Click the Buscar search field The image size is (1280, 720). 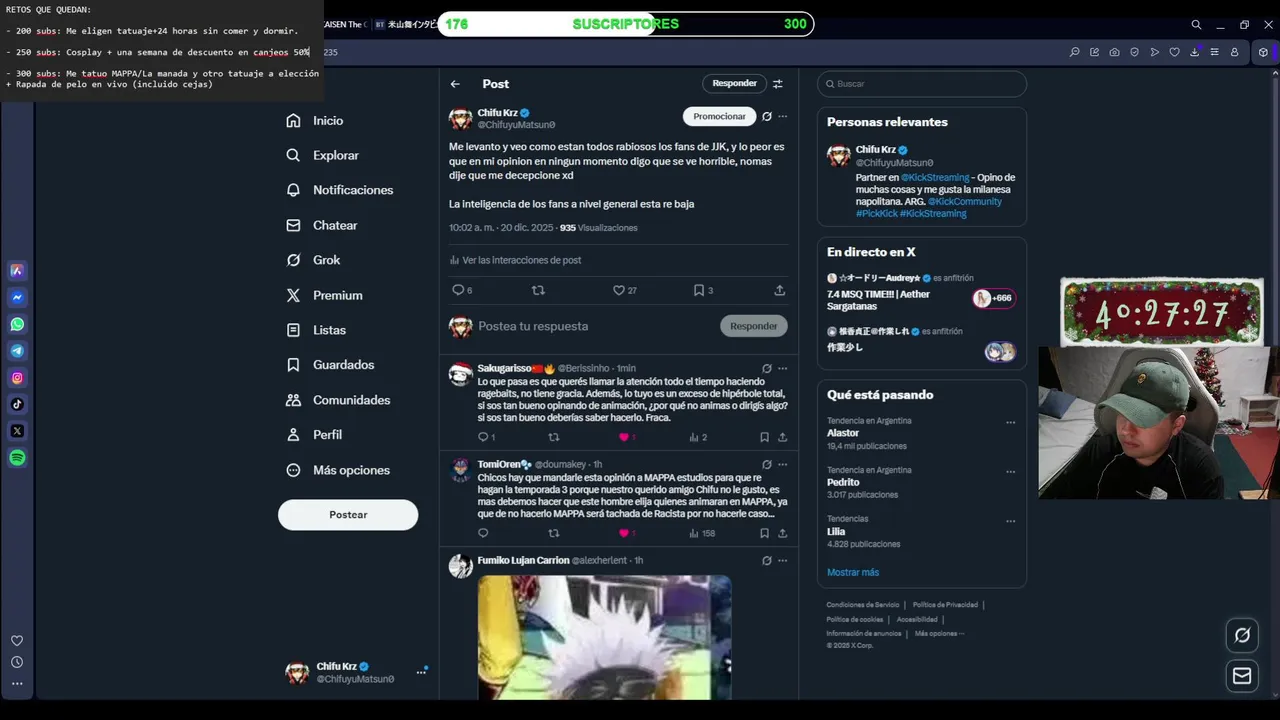[x=922, y=84]
